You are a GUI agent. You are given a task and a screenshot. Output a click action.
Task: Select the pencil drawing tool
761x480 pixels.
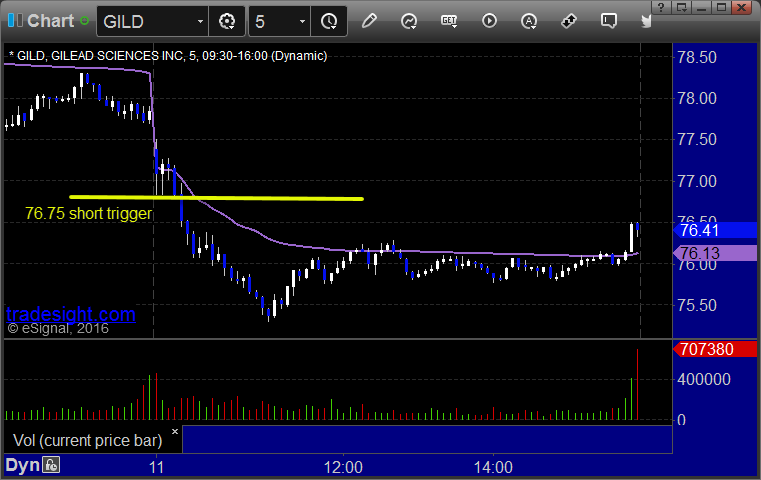point(369,21)
